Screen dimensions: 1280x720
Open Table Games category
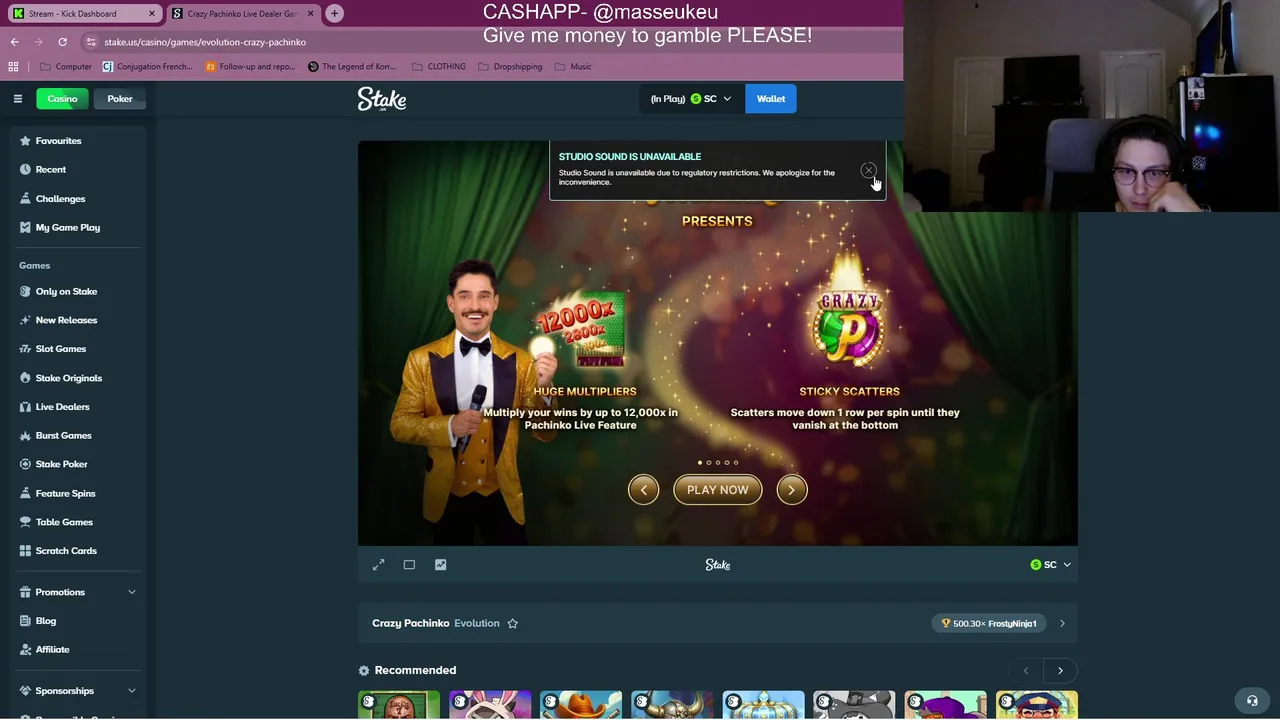[x=64, y=522]
